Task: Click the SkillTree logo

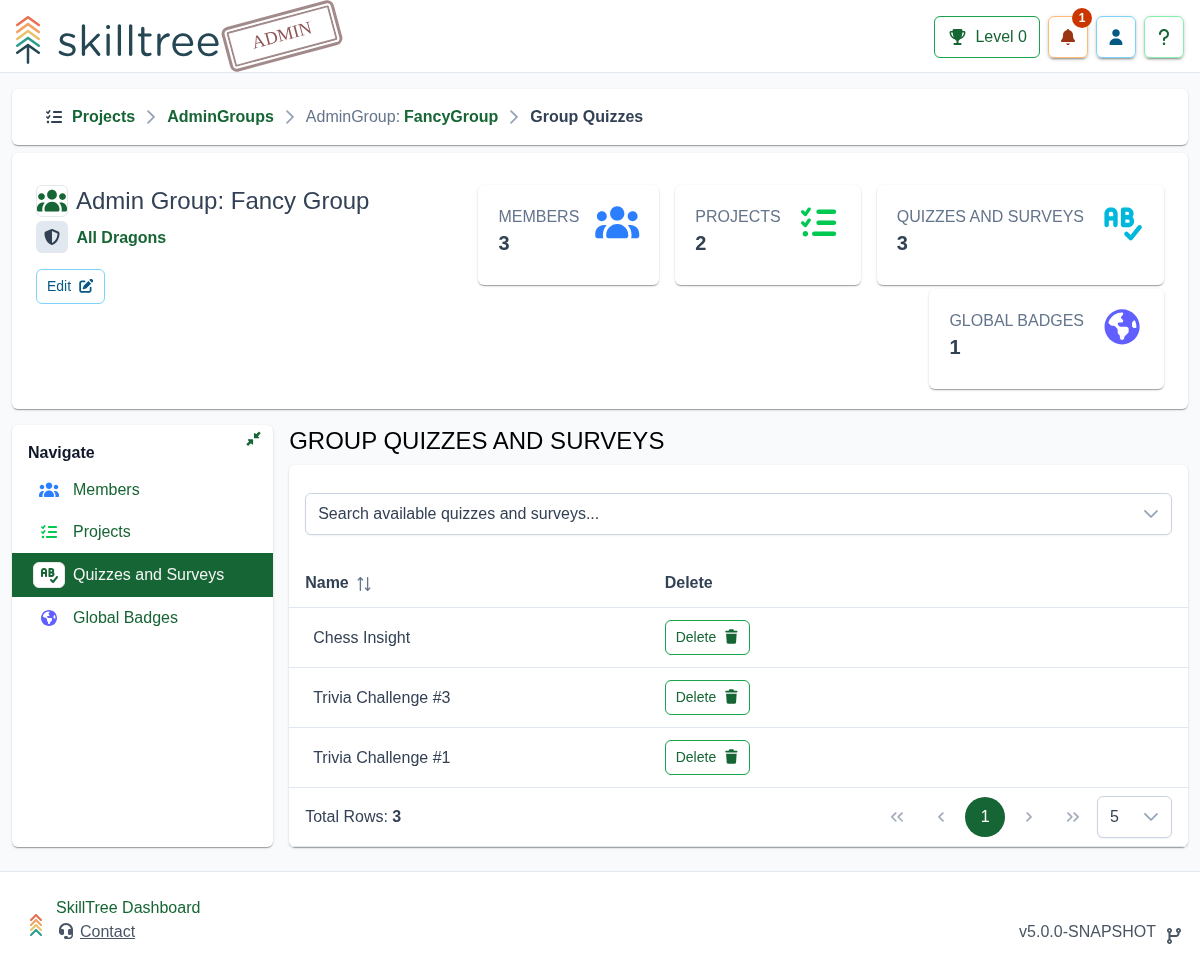Action: point(118,40)
